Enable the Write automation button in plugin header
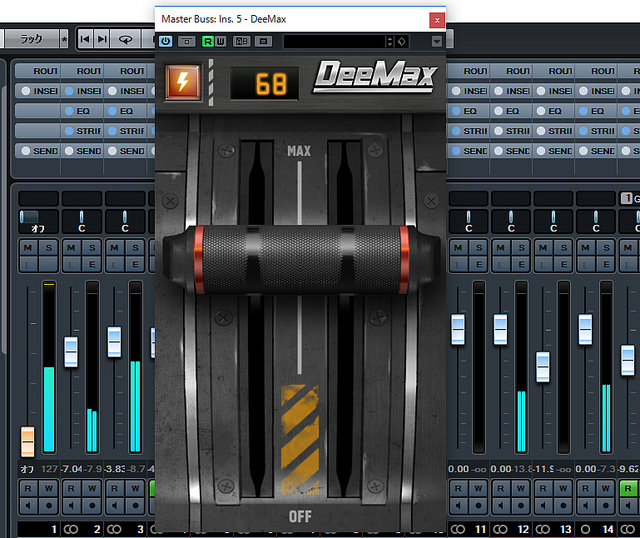 pyautogui.click(x=221, y=41)
